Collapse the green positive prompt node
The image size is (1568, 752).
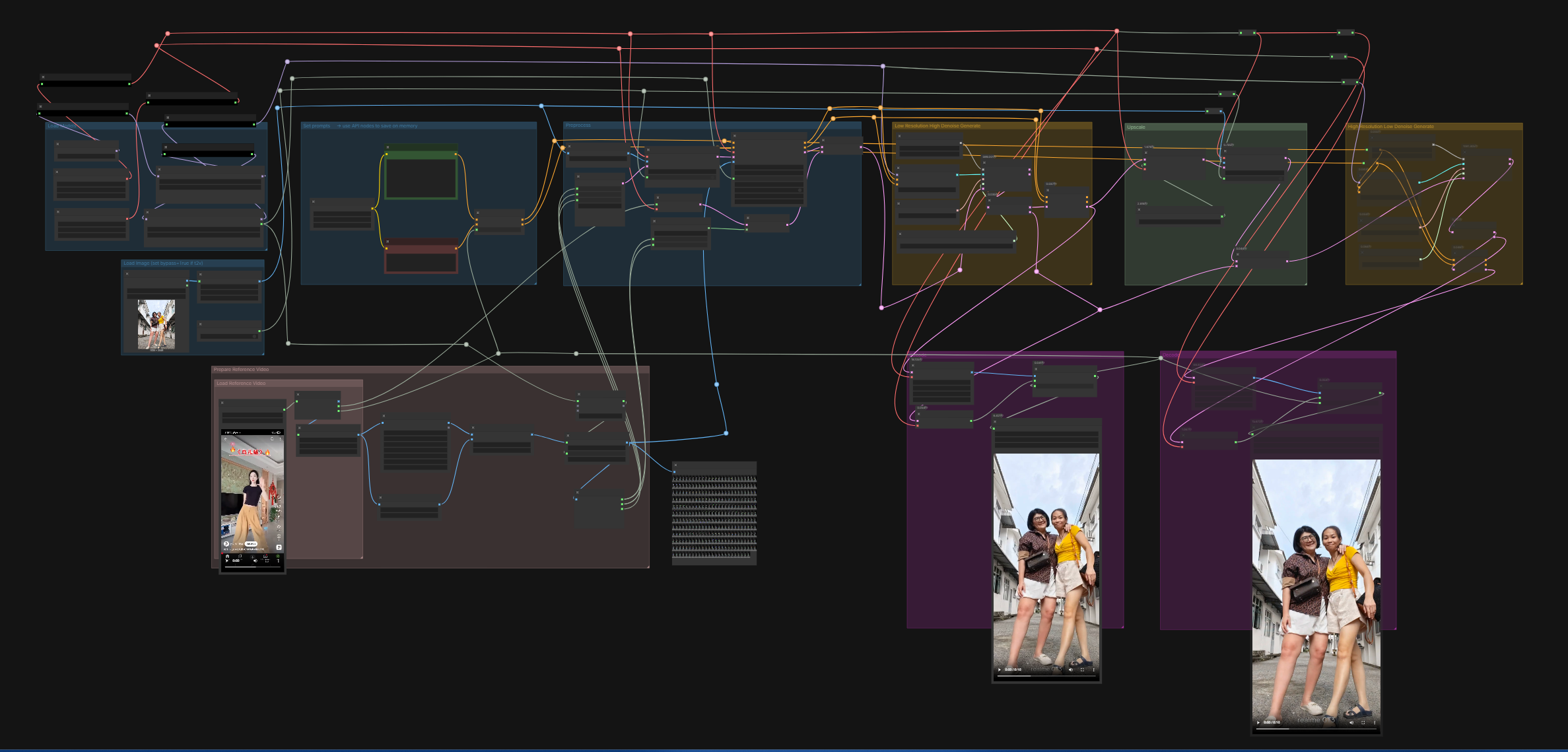tap(388, 147)
